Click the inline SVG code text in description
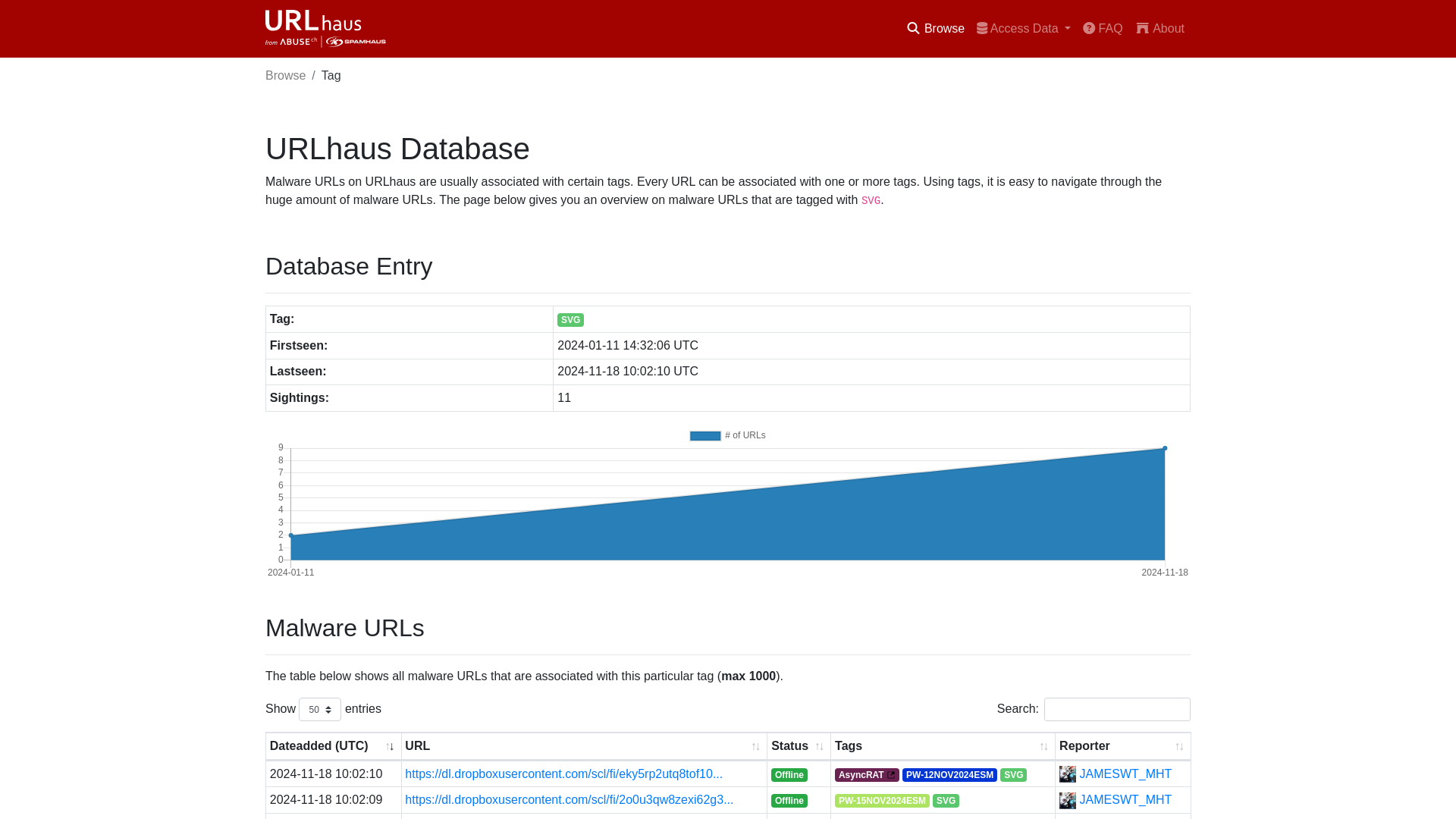This screenshot has width=1456, height=819. click(x=871, y=201)
